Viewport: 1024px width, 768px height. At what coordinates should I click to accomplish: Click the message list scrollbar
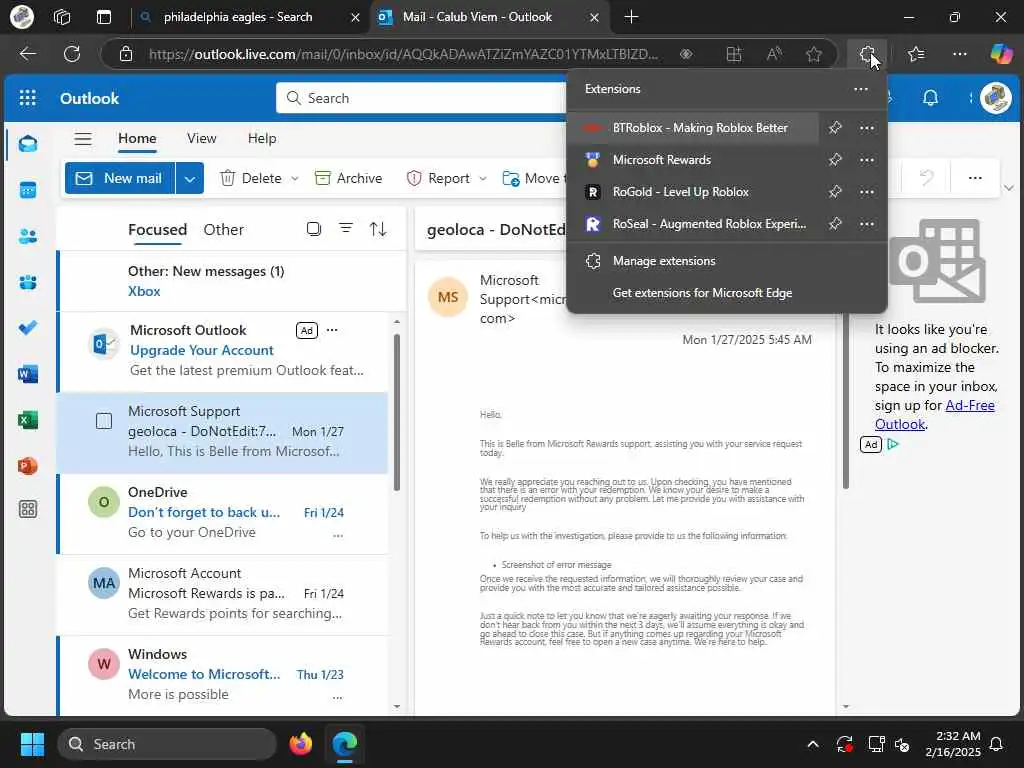point(396,411)
